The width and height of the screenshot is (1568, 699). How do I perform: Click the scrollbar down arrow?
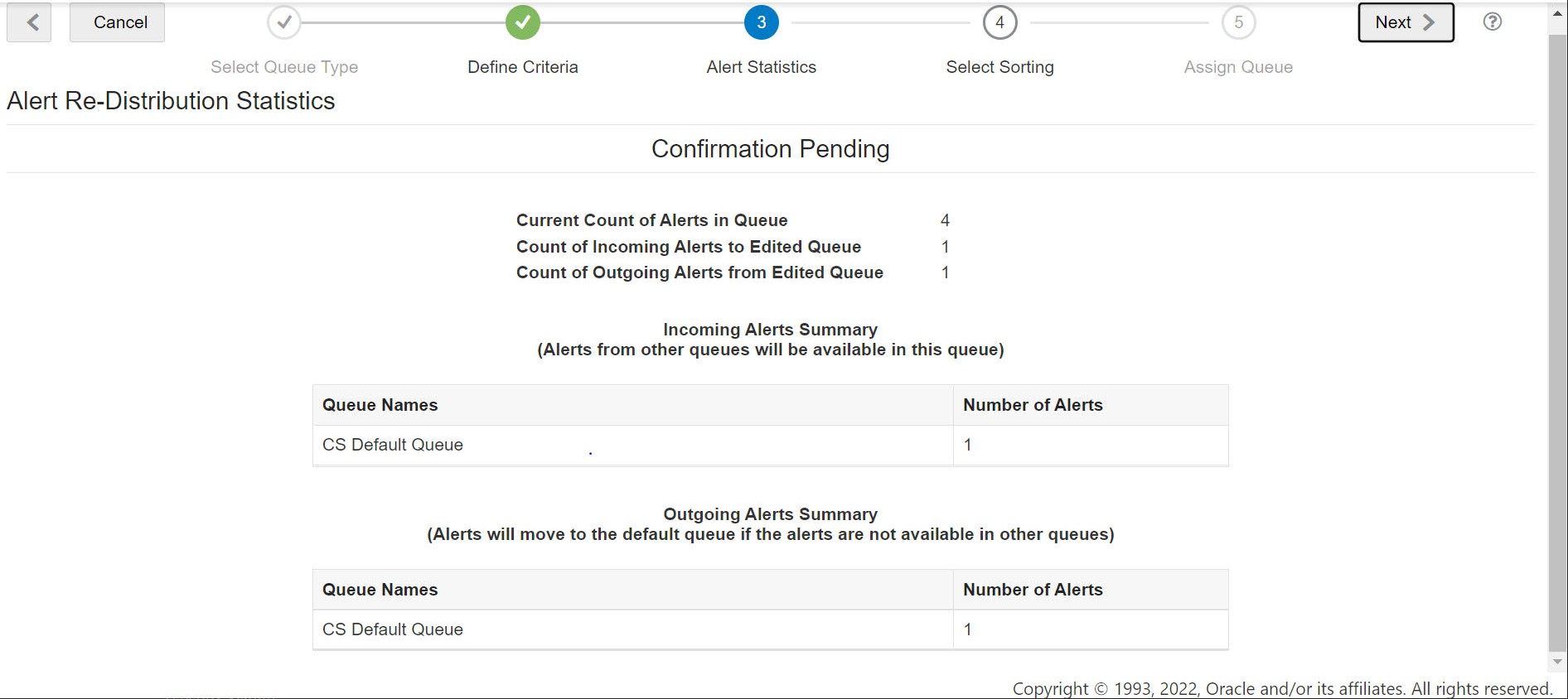(1557, 662)
